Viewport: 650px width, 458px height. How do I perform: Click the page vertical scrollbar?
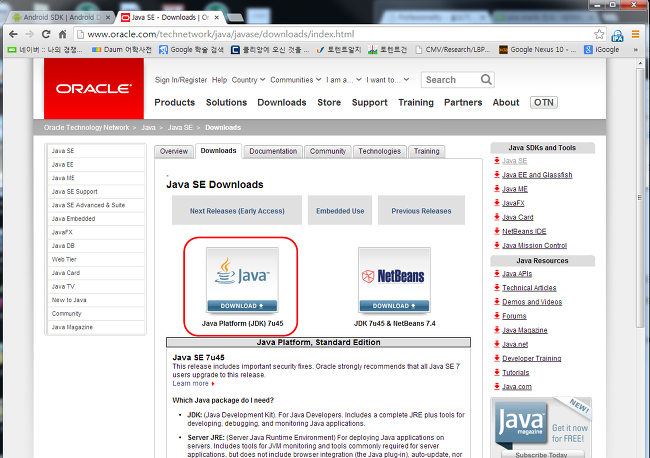(640, 199)
